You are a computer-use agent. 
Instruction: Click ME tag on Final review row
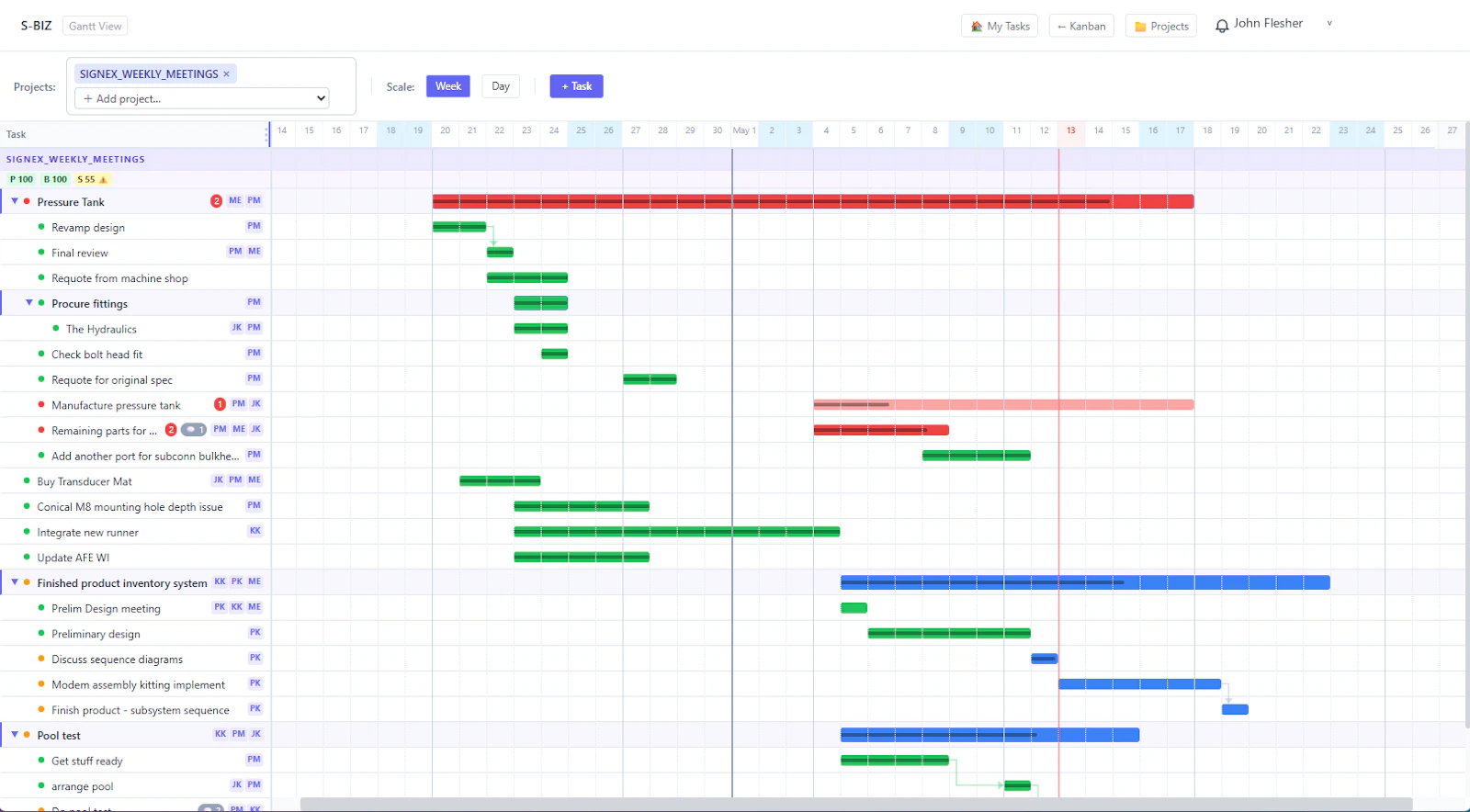tap(254, 251)
